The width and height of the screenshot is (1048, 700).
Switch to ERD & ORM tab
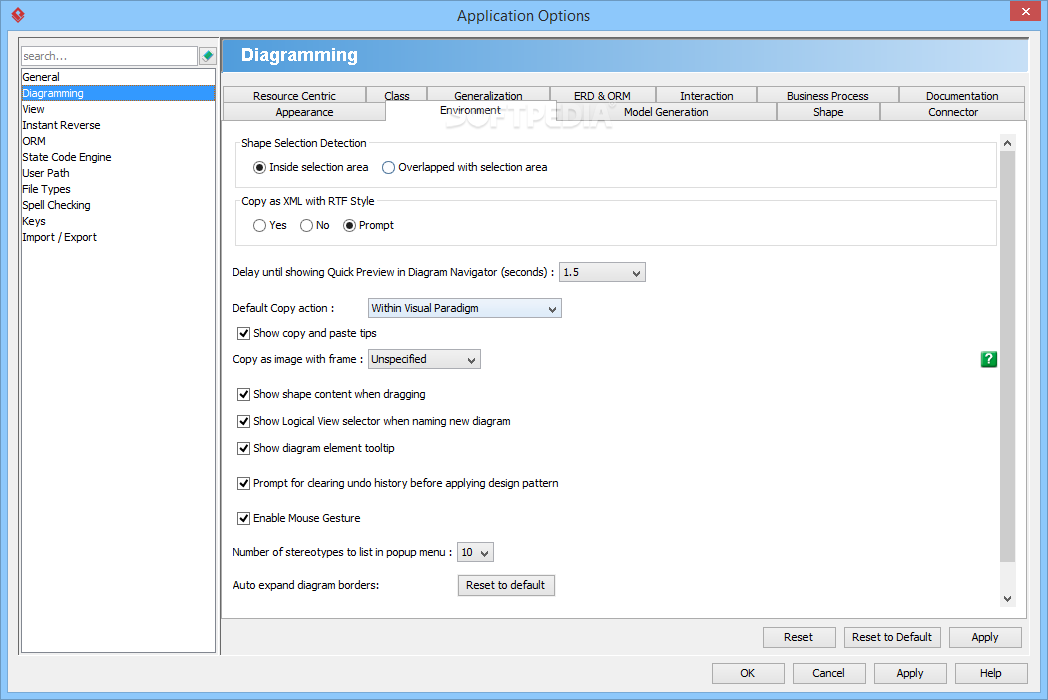click(602, 95)
